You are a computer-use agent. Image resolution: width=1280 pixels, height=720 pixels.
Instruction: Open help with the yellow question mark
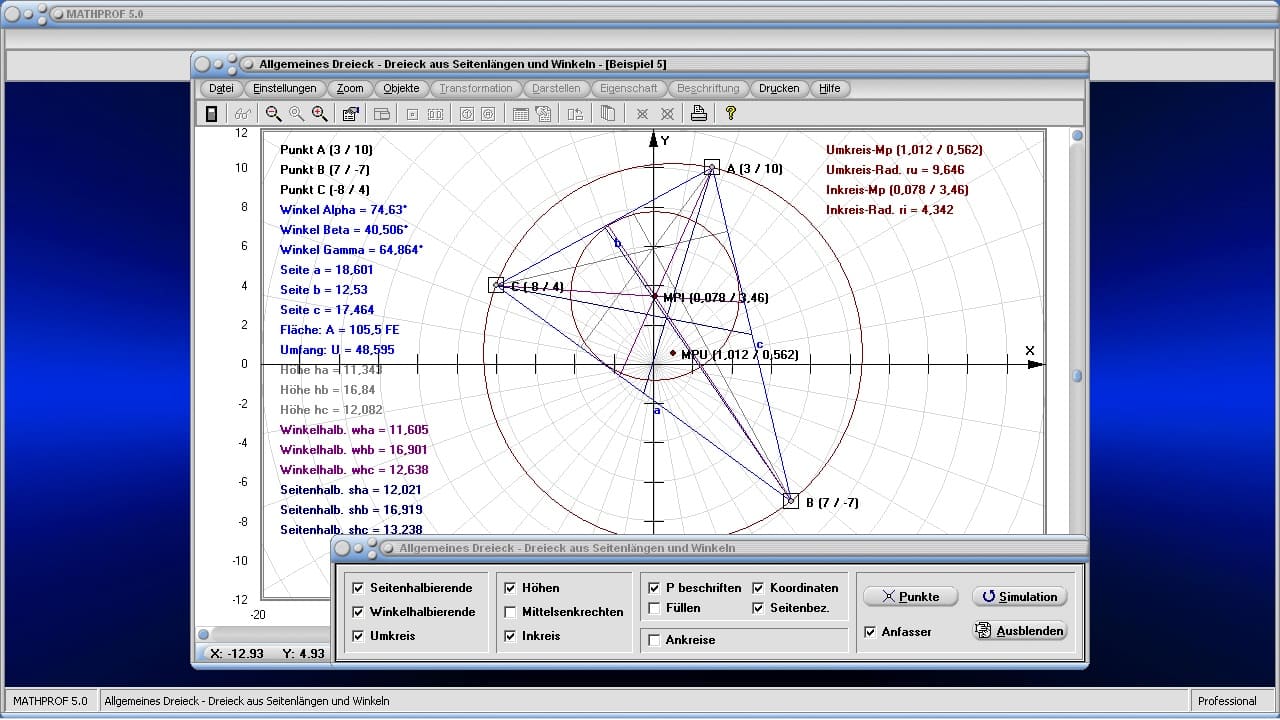[731, 114]
